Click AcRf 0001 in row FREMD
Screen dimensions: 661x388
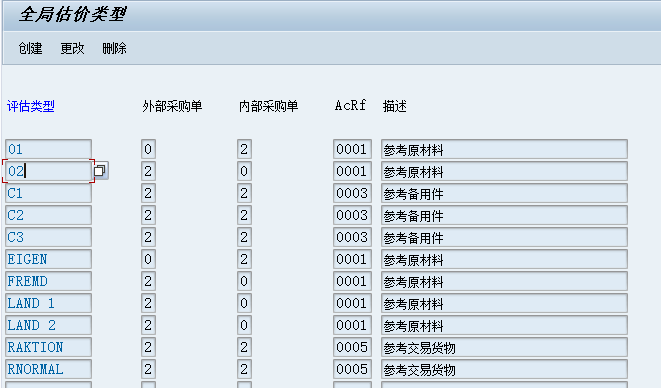352,280
